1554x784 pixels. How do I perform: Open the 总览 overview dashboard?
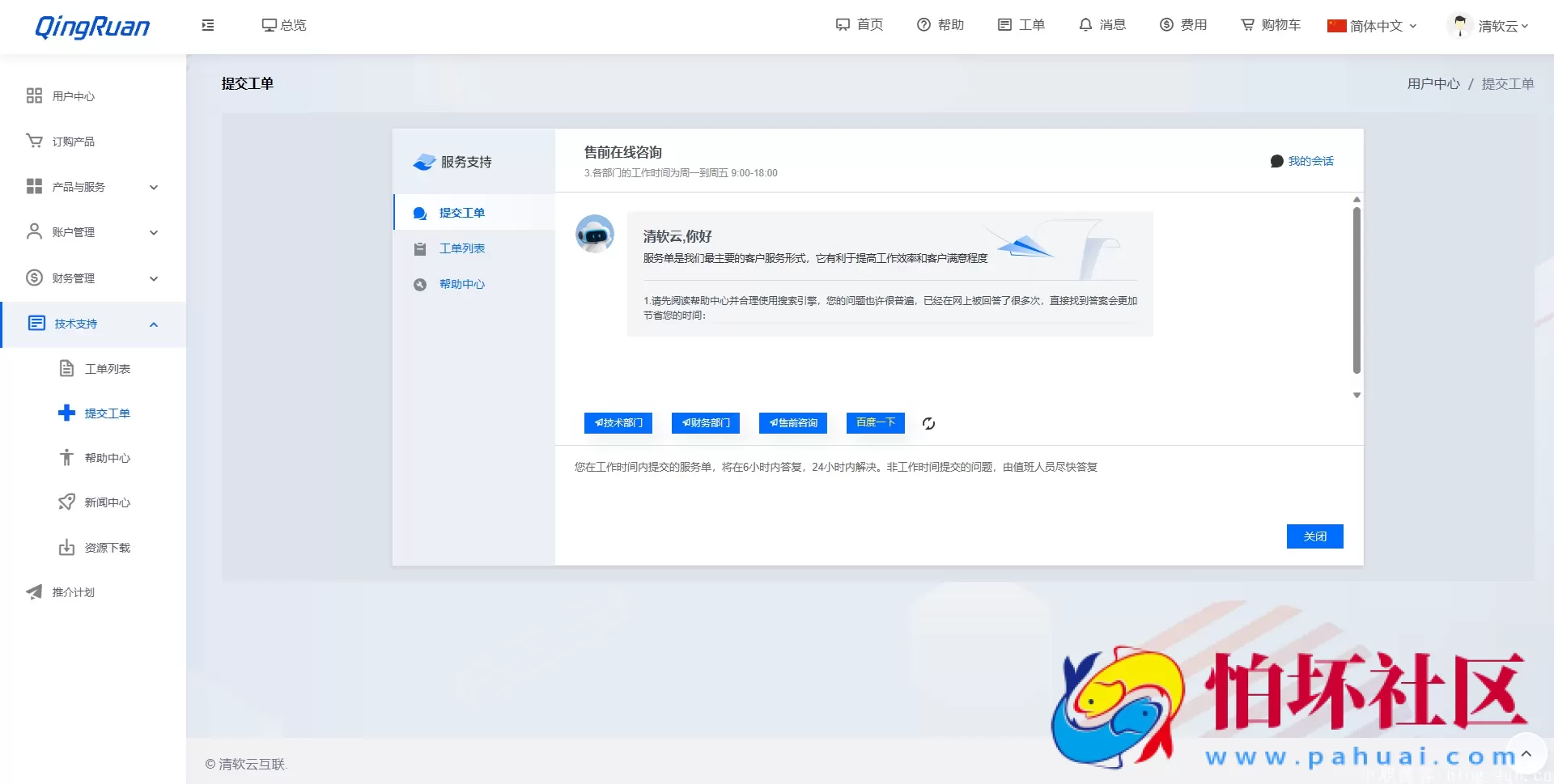(x=283, y=25)
